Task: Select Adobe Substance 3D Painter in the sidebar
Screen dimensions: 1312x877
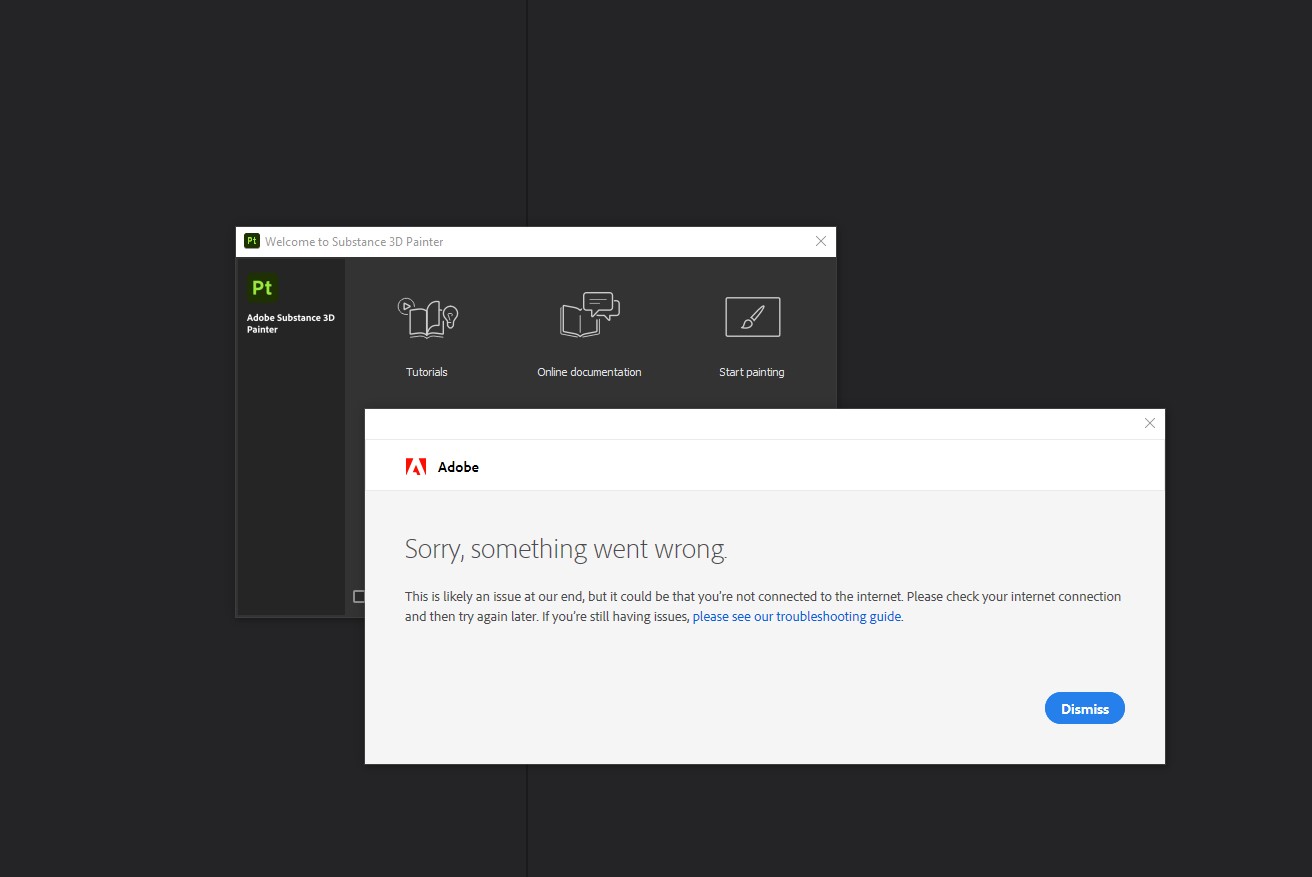Action: pyautogui.click(x=290, y=323)
